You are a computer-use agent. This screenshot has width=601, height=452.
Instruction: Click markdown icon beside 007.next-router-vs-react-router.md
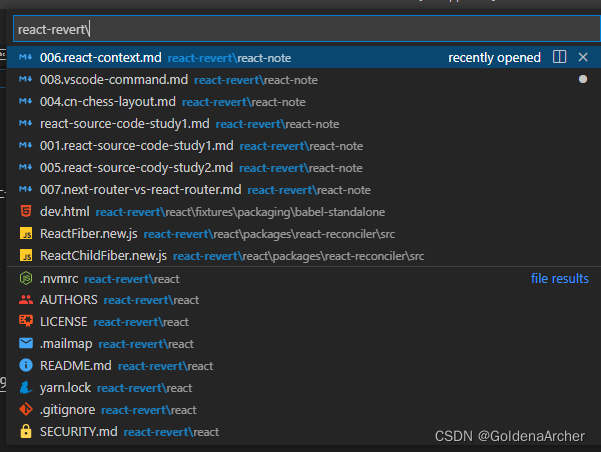26,189
